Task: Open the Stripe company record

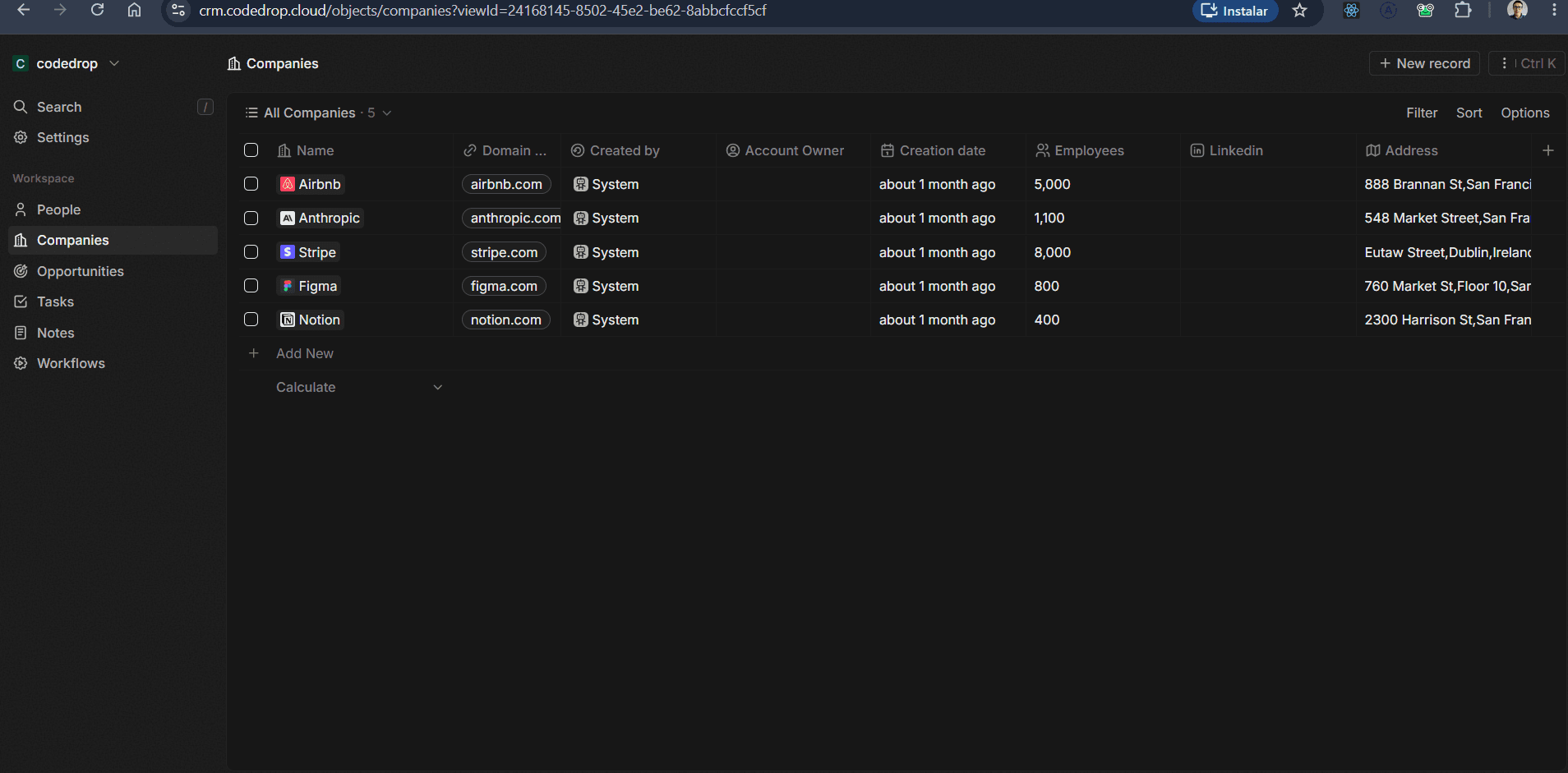Action: 308,252
